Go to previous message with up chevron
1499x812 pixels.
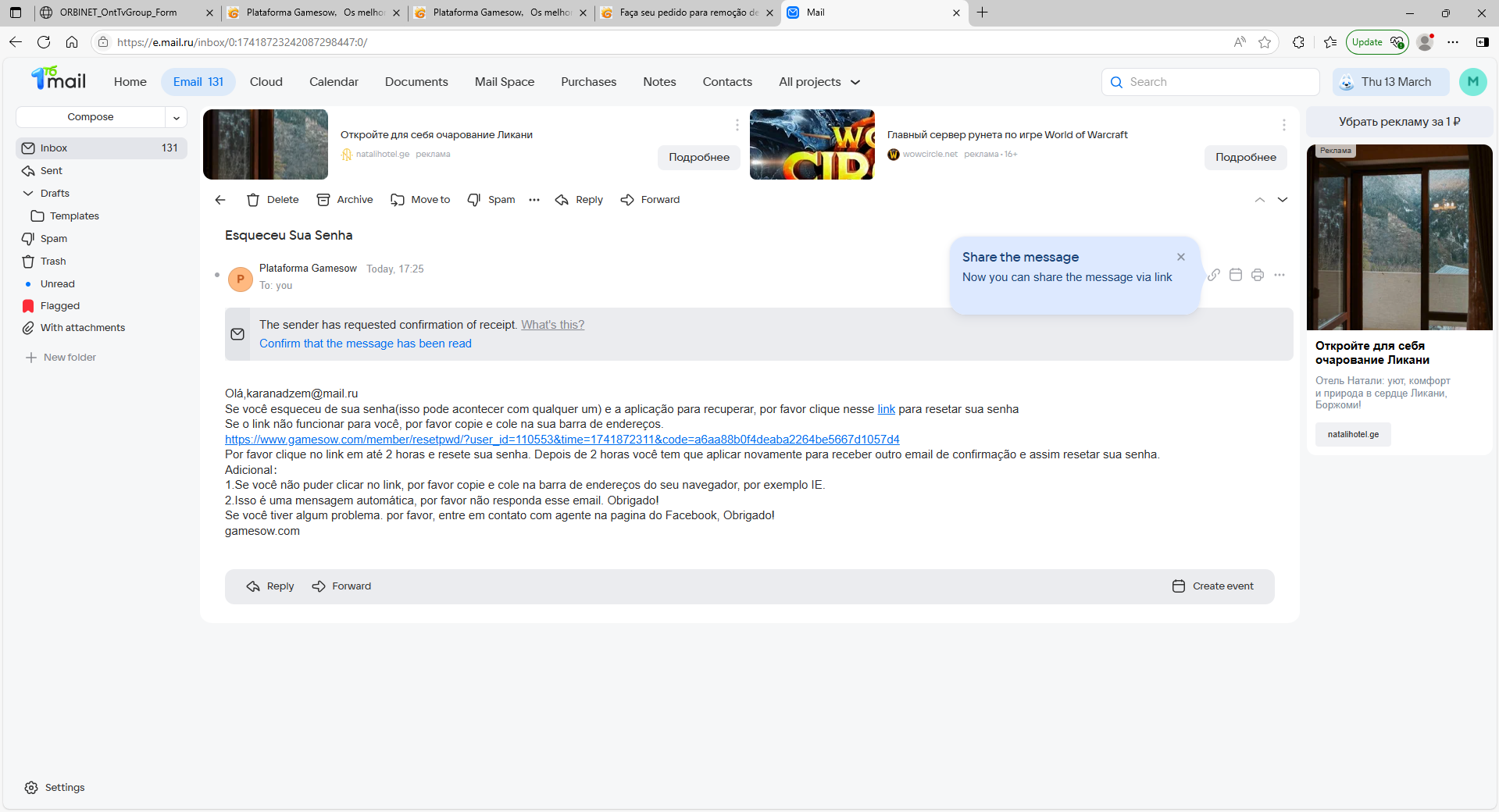tap(1260, 200)
